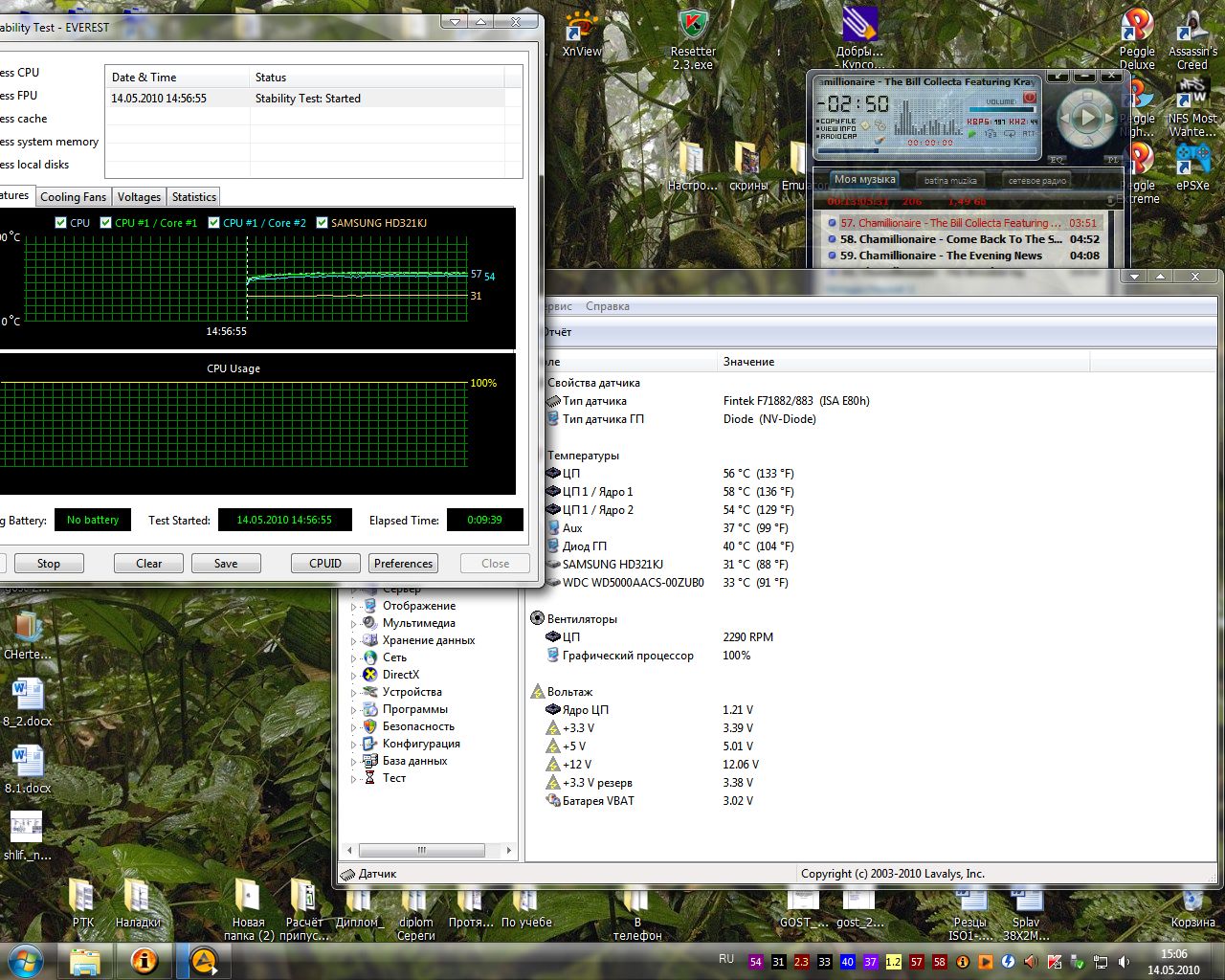Toggle the CPU #1 / Core #1 checkbox

click(x=106, y=223)
